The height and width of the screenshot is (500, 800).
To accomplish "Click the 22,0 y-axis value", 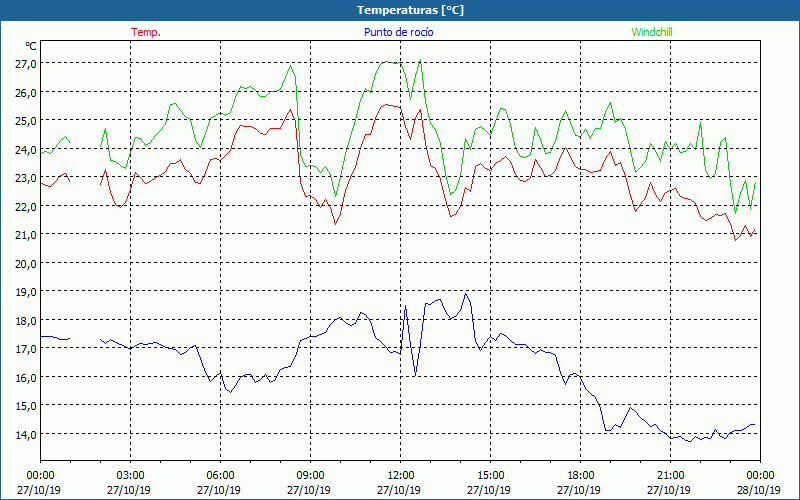I will (26, 207).
